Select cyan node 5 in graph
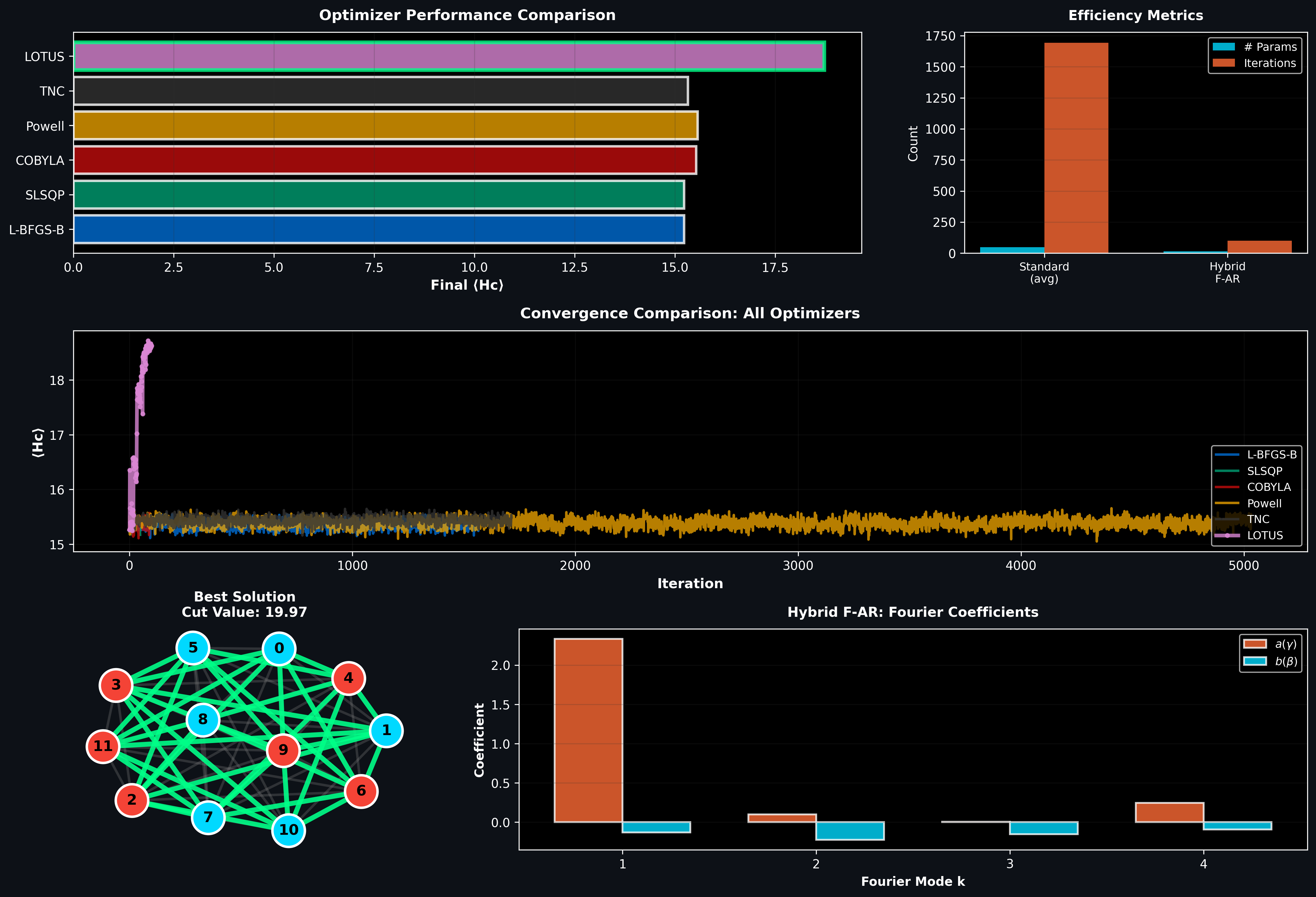This screenshot has width=1316, height=897. [x=193, y=648]
